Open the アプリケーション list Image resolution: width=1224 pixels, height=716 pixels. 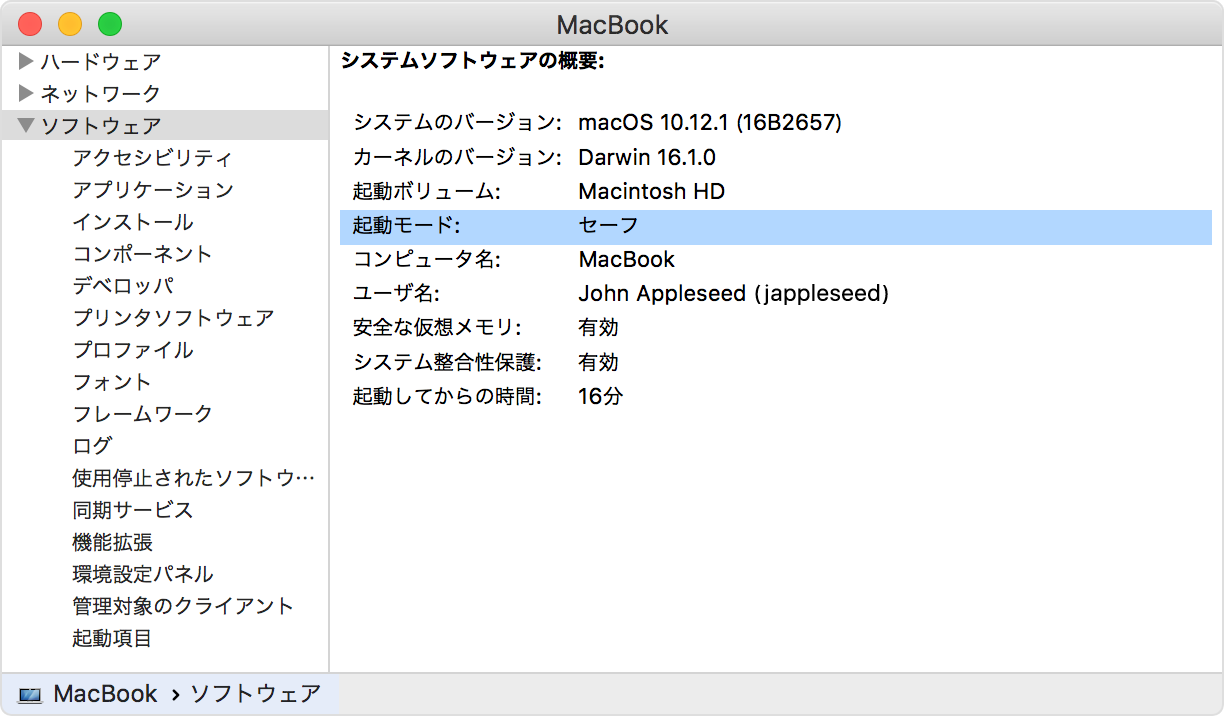(152, 190)
